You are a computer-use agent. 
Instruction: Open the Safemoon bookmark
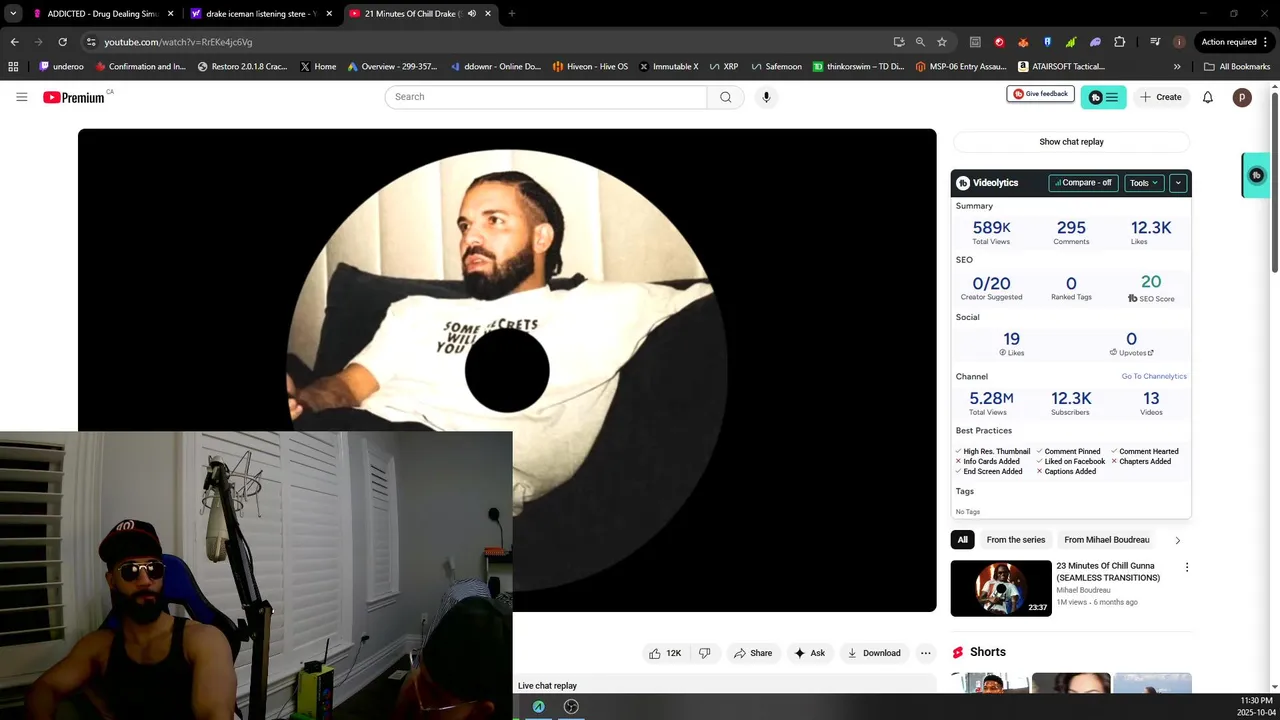click(776, 67)
